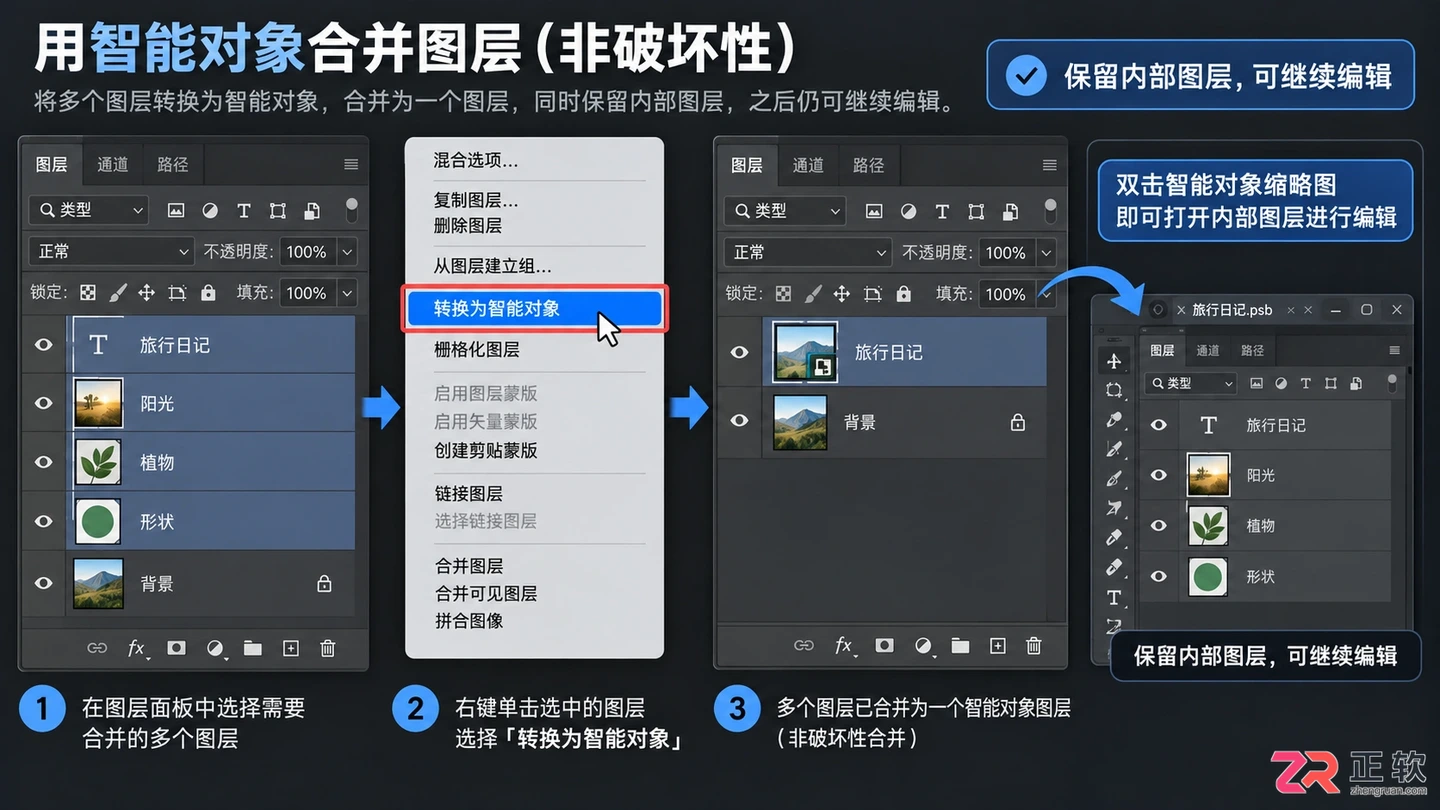
Task: Choose 拼合图像 from context menu
Action: tap(469, 621)
